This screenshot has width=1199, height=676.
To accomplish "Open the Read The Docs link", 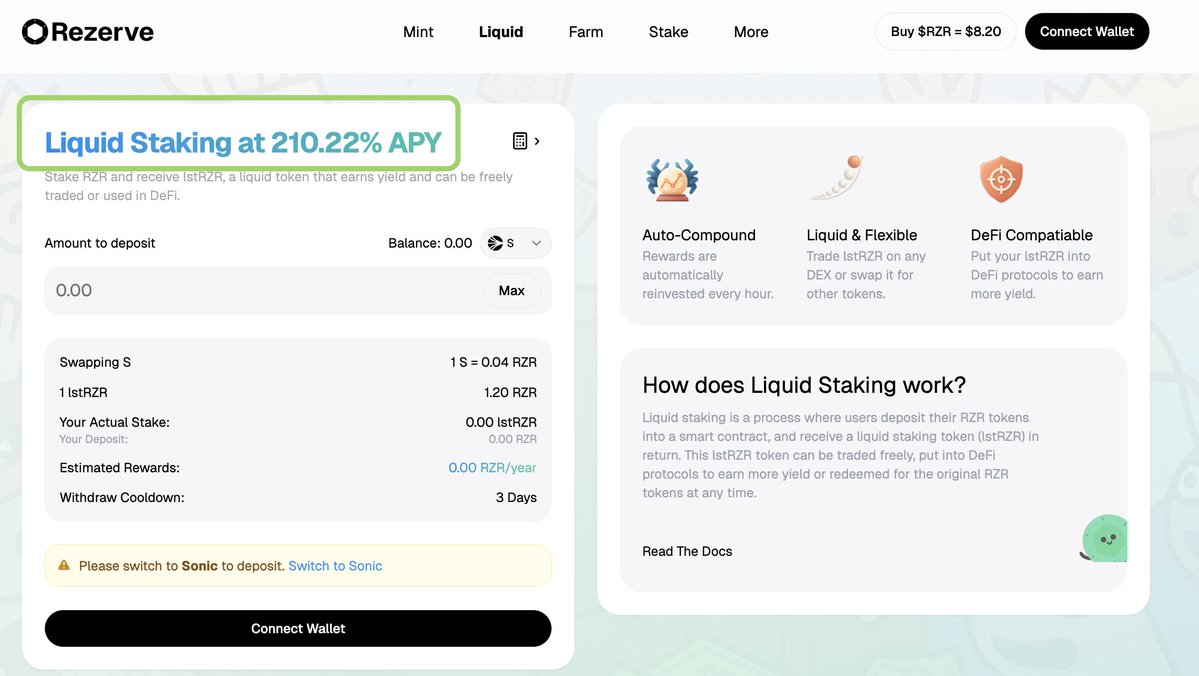I will (687, 551).
